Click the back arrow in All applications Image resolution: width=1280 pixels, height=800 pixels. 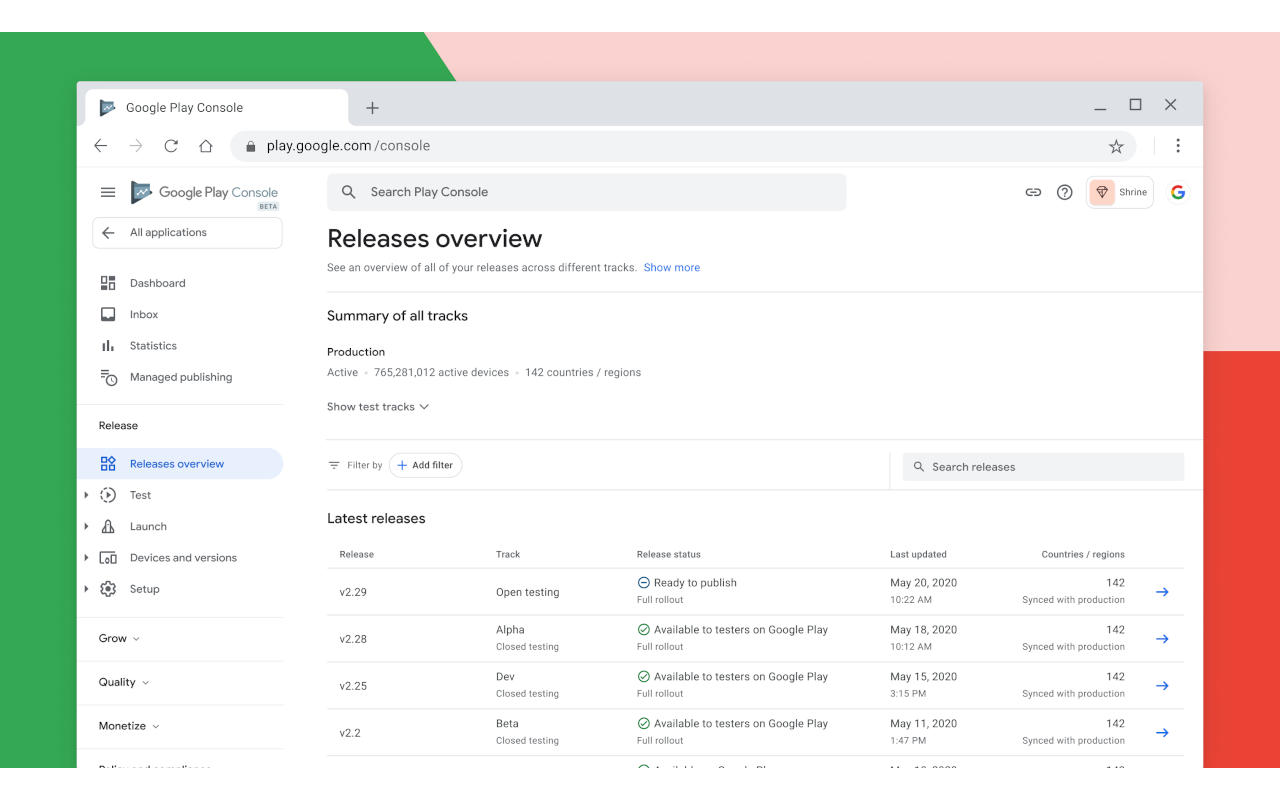pyautogui.click(x=108, y=233)
